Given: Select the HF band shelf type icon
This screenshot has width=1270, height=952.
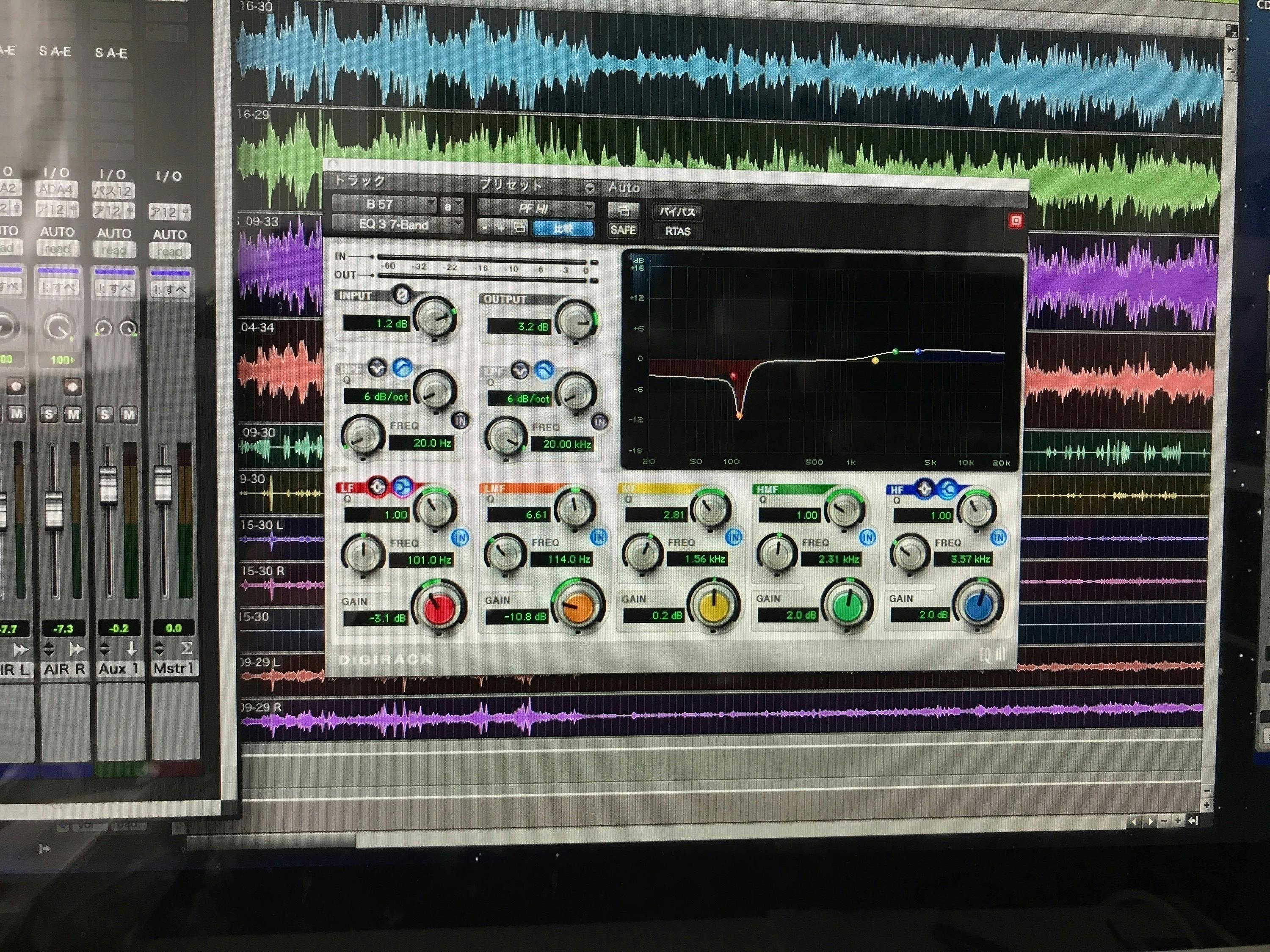Looking at the screenshot, I should tap(947, 489).
